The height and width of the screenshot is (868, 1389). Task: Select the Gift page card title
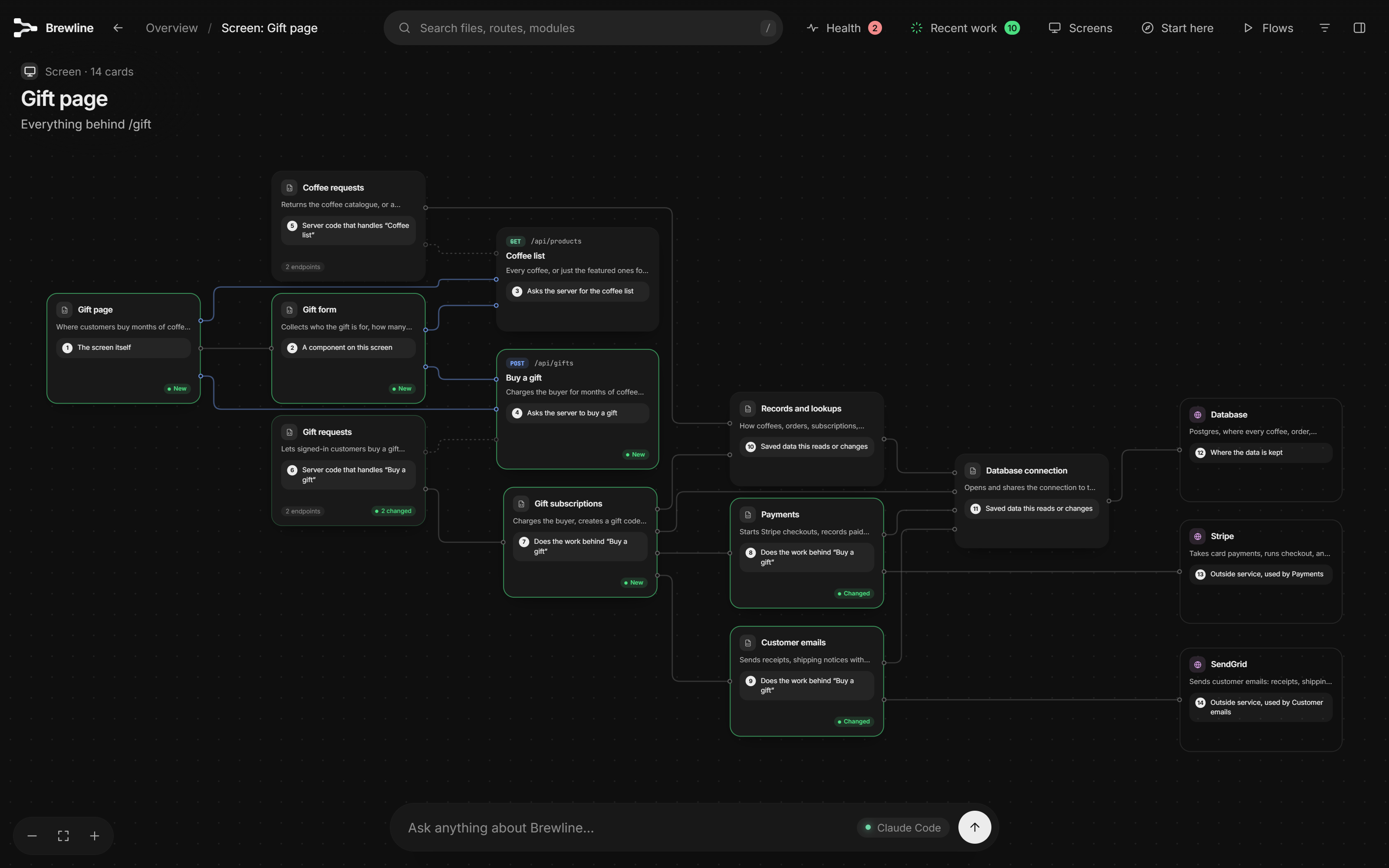(x=95, y=310)
